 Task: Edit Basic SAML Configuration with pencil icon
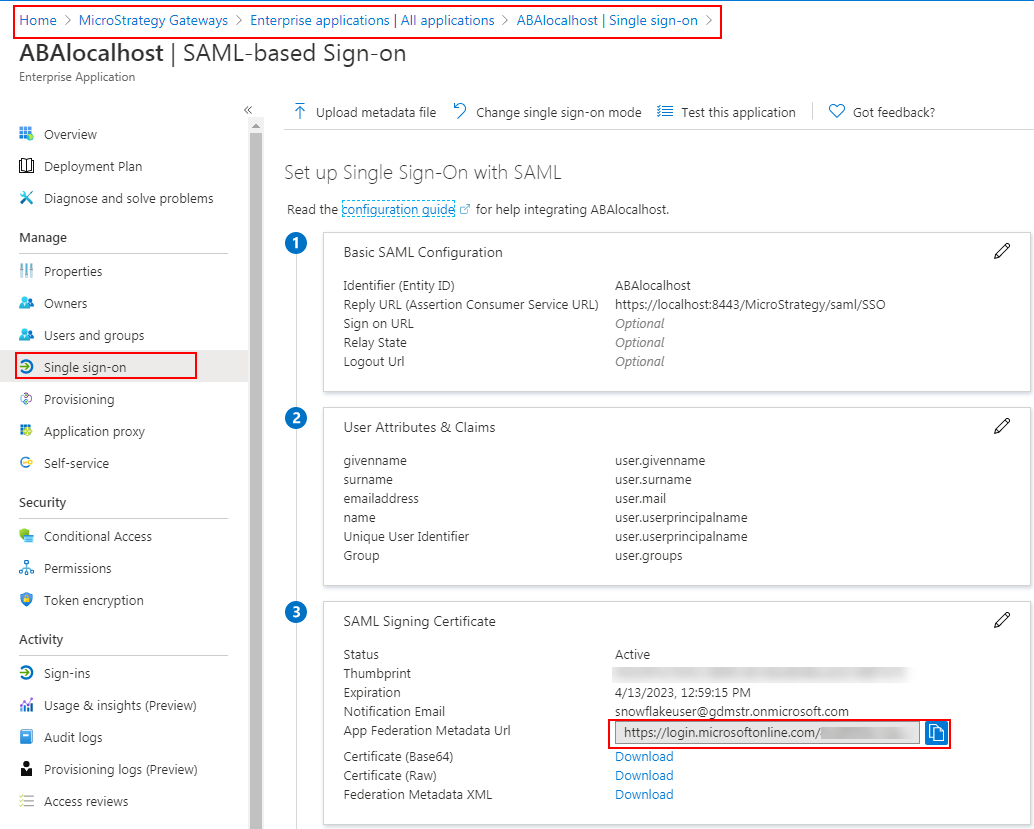1002,251
